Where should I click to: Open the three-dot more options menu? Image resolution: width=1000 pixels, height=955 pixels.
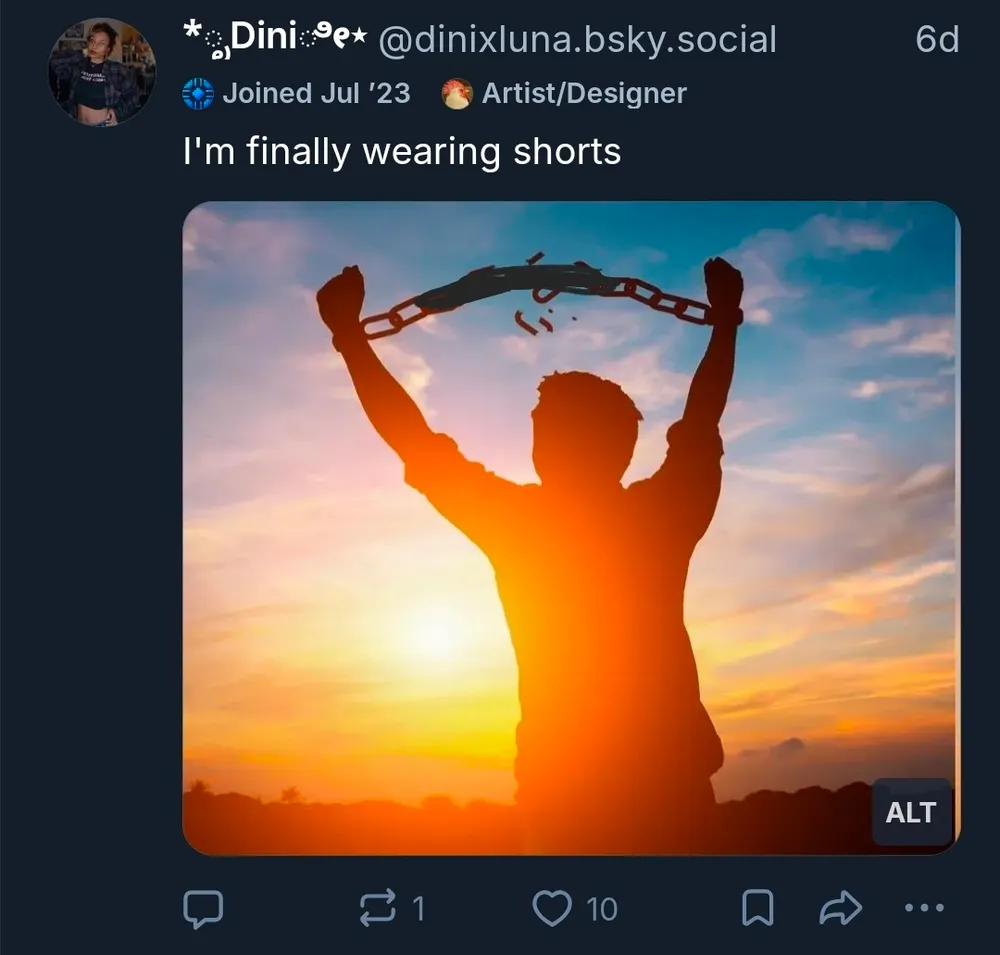[x=923, y=908]
